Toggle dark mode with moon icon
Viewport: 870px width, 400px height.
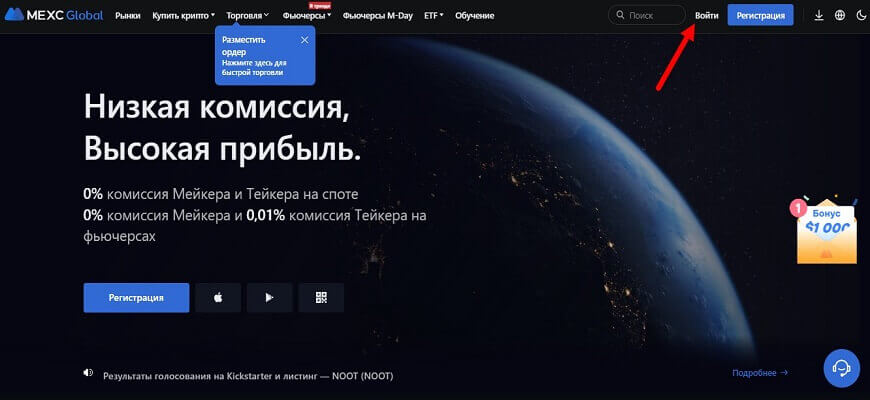point(860,16)
